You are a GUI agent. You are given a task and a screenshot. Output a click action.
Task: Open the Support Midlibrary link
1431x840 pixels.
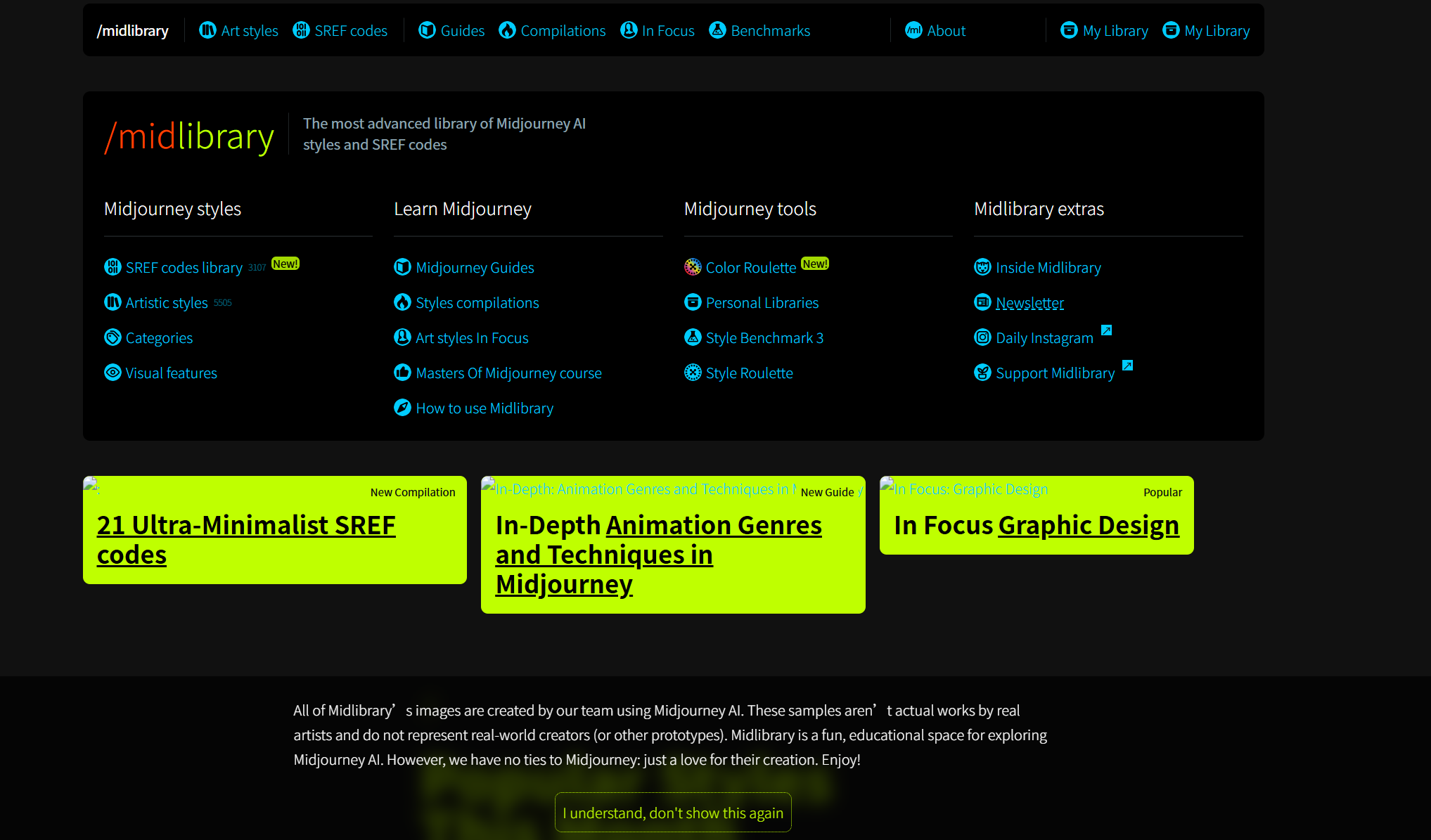(x=1055, y=373)
